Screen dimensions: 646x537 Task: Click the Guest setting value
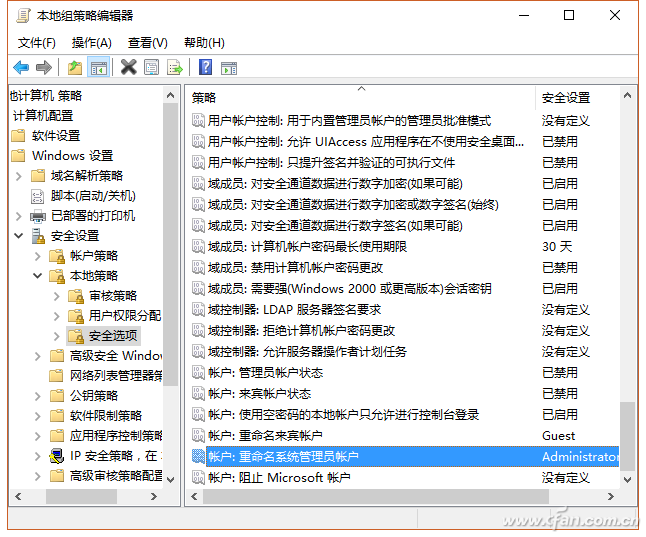tap(558, 436)
